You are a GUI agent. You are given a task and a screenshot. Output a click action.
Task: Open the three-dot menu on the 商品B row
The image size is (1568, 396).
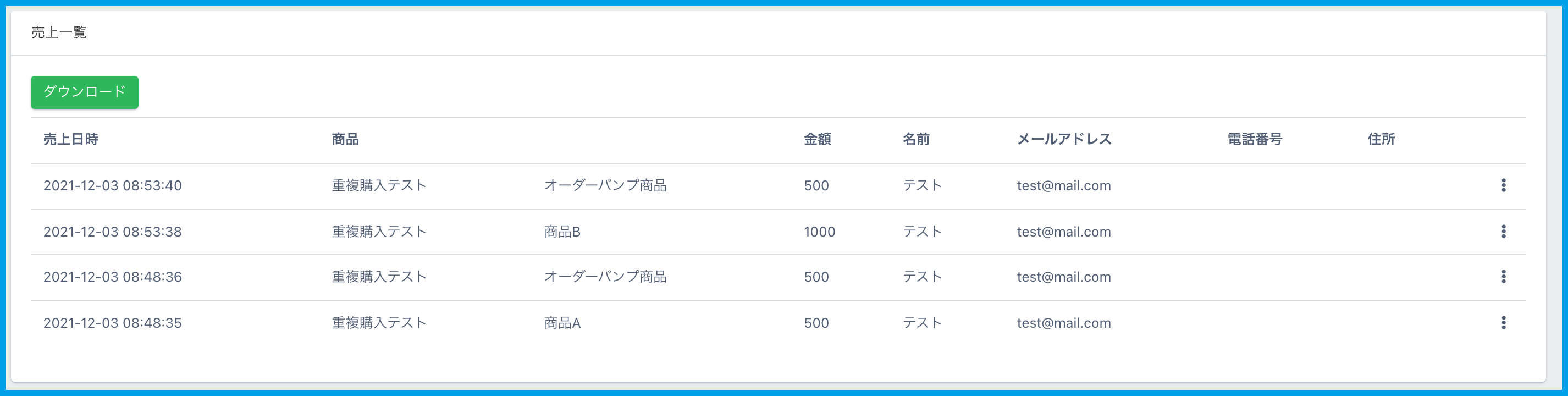(x=1504, y=232)
